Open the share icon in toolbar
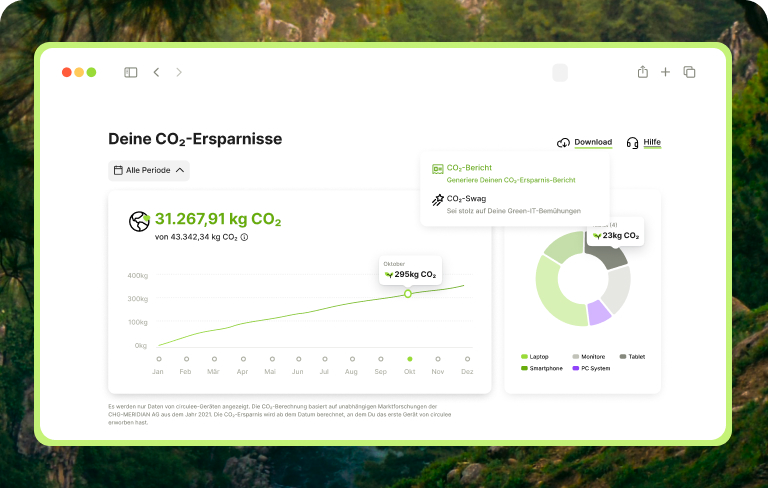The height and width of the screenshot is (488, 768). pos(643,72)
